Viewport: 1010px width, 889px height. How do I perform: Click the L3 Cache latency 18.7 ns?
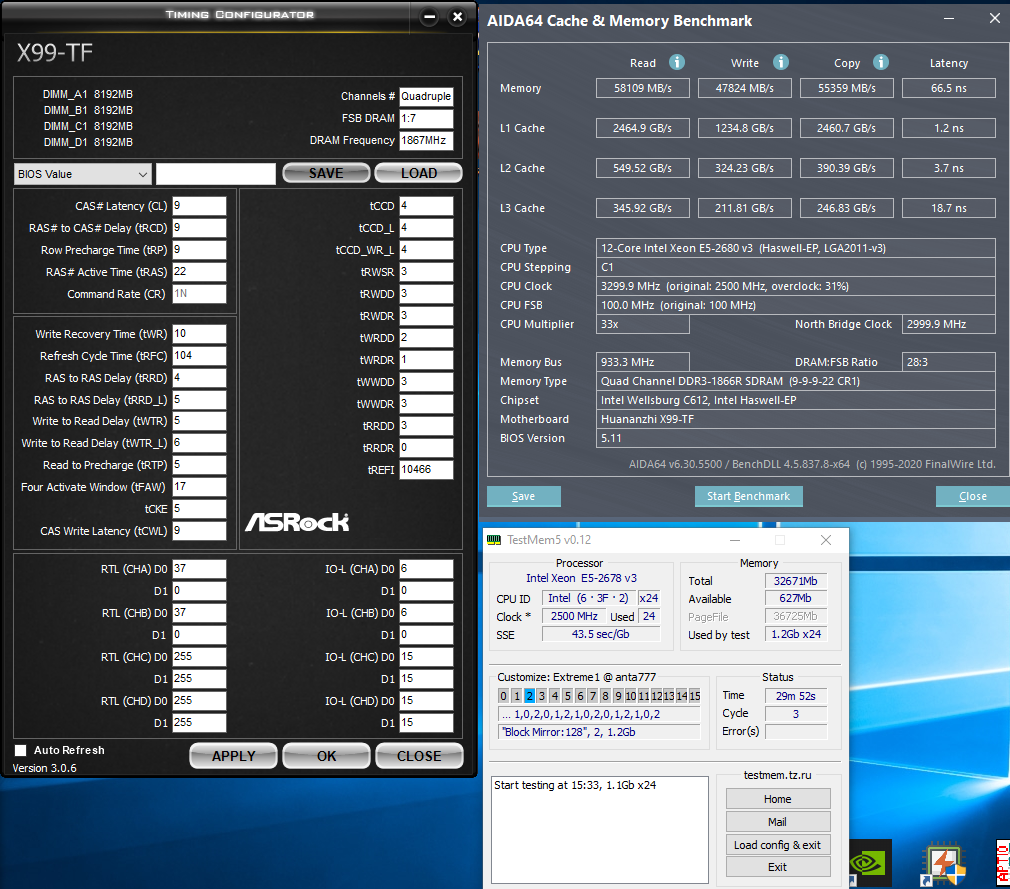tap(949, 208)
